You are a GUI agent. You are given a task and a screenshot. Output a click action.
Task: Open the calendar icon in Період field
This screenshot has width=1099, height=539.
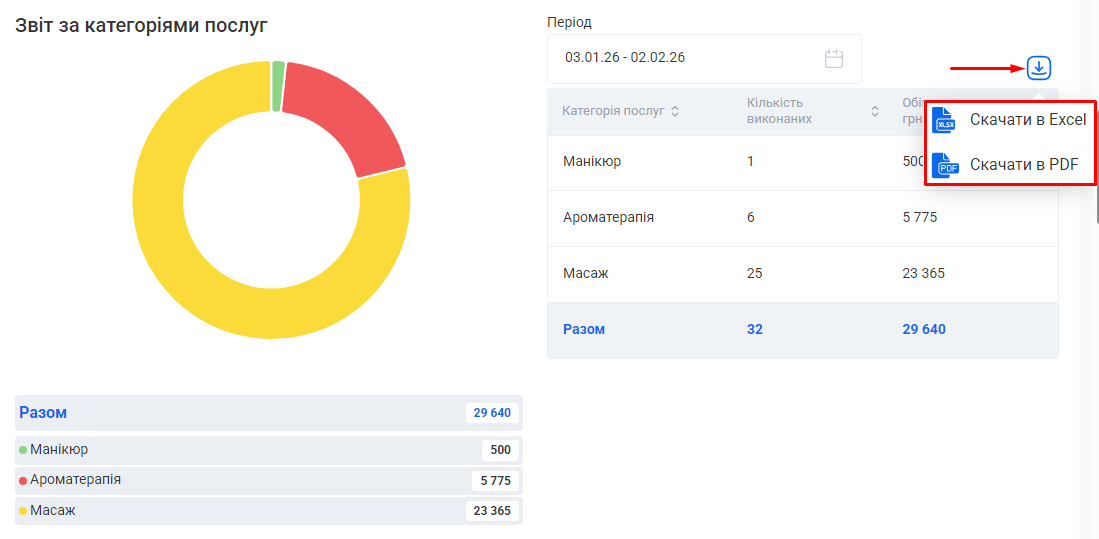[834, 58]
